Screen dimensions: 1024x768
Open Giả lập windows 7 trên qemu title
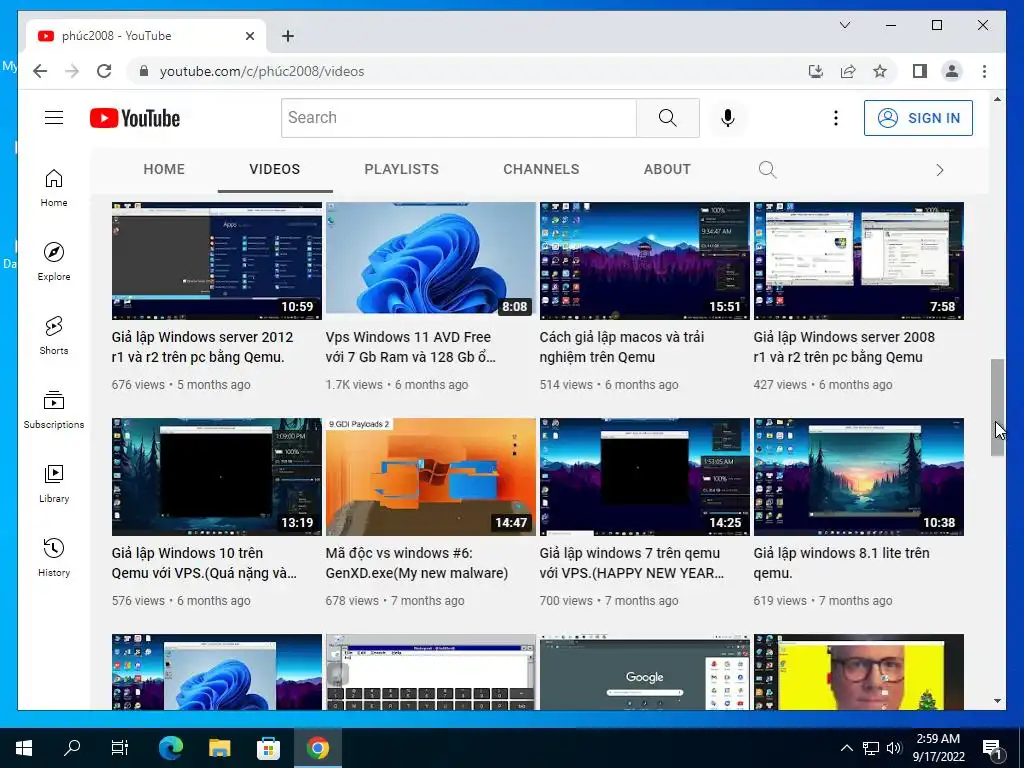632,563
